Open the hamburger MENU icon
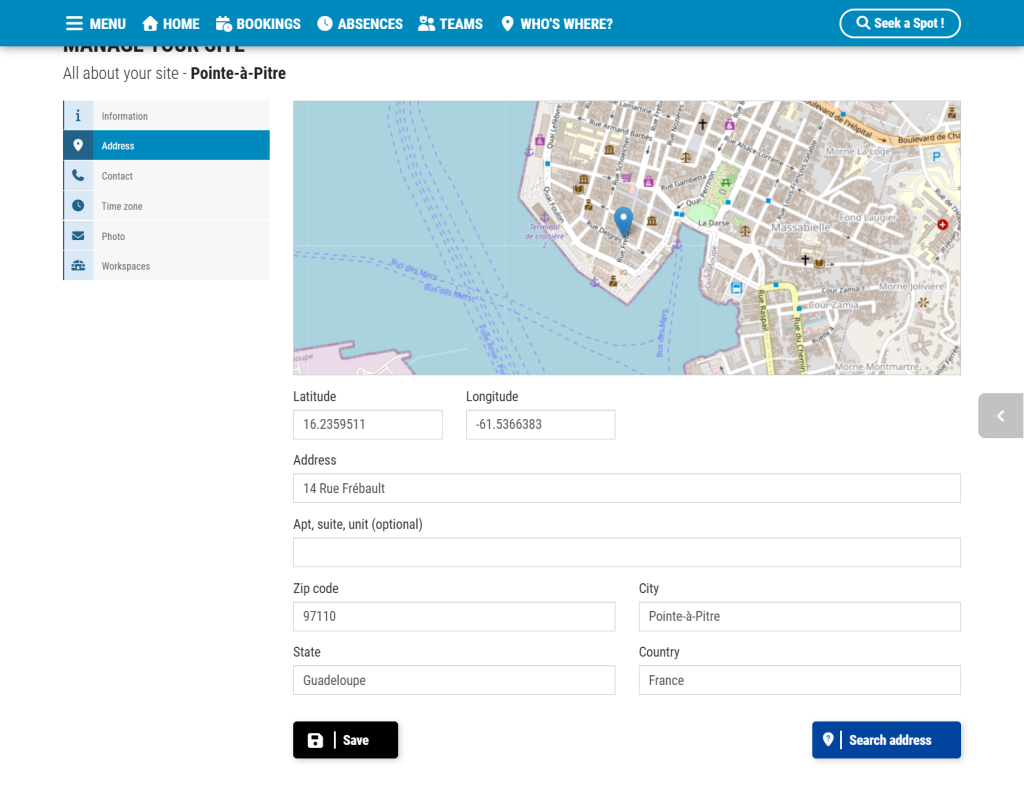1024x785 pixels. 74,24
